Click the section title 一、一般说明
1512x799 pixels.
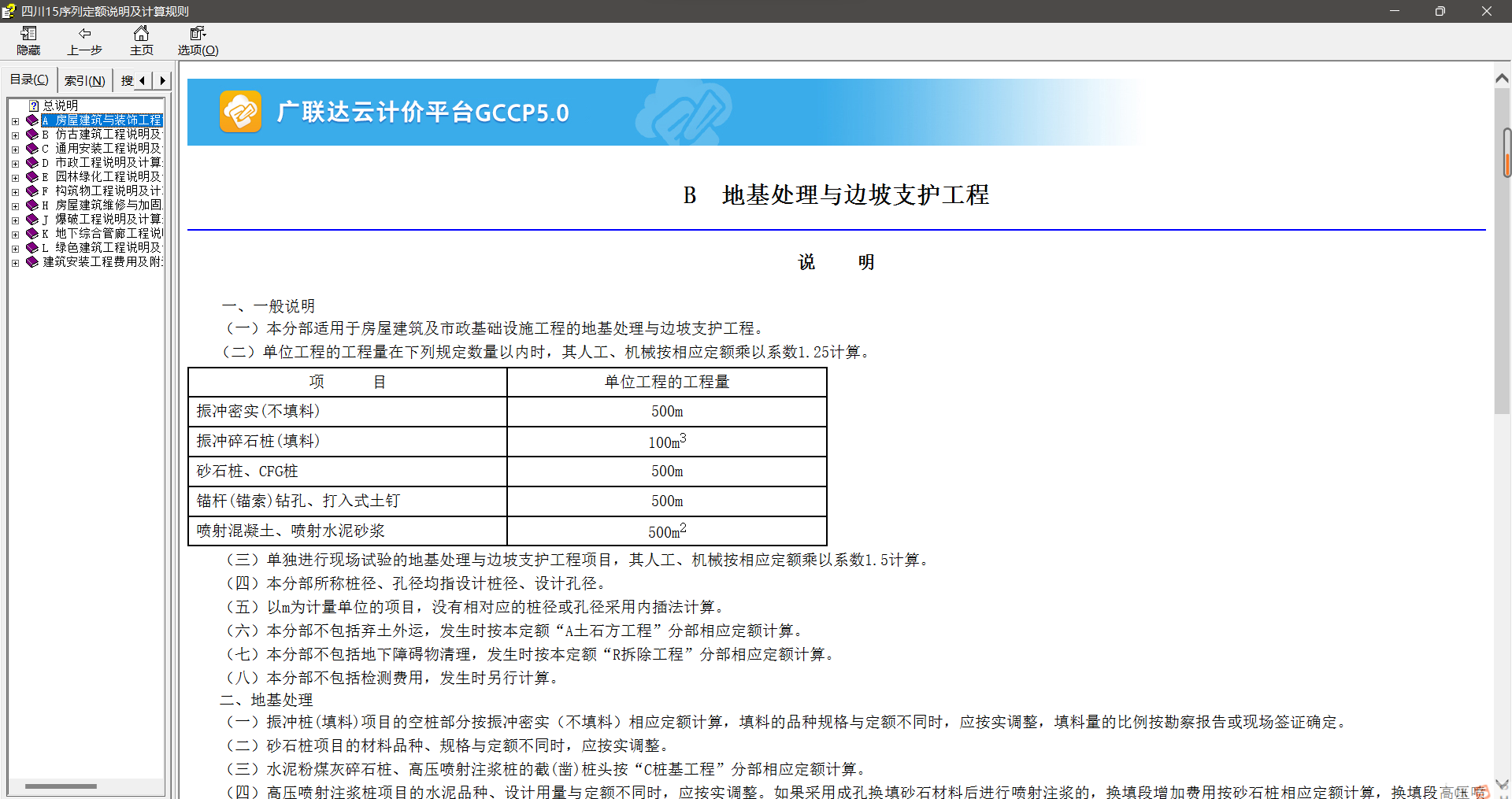[x=269, y=306]
